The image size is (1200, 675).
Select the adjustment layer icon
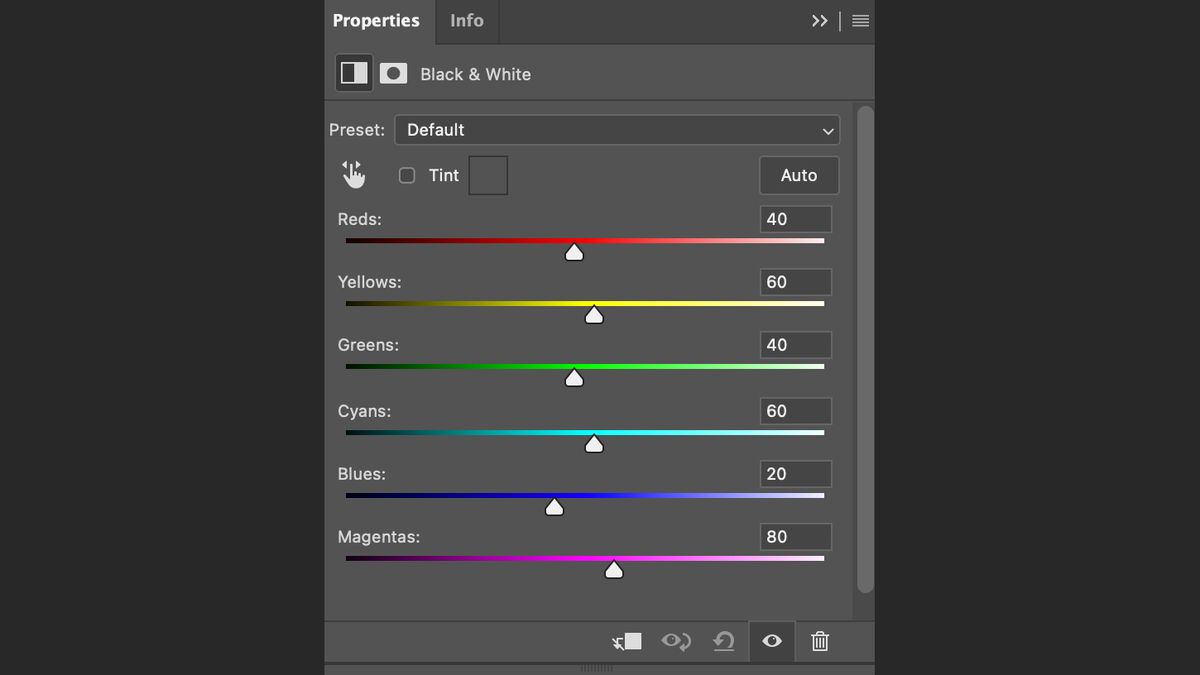354,73
